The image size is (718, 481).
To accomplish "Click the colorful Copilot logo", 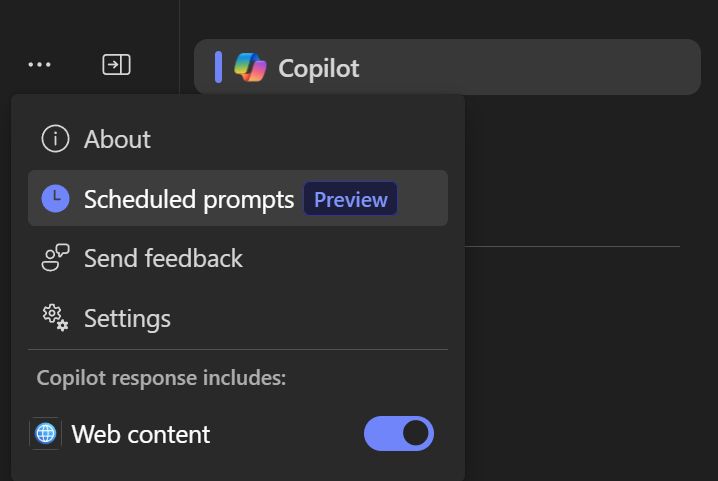I will point(250,68).
